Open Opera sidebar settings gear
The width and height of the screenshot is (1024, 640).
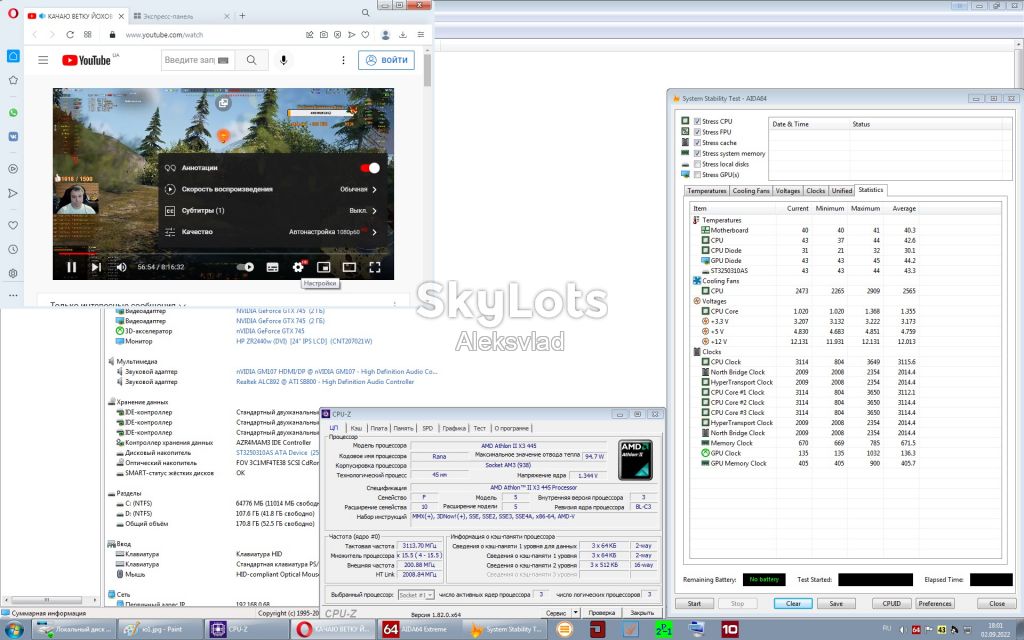point(13,274)
